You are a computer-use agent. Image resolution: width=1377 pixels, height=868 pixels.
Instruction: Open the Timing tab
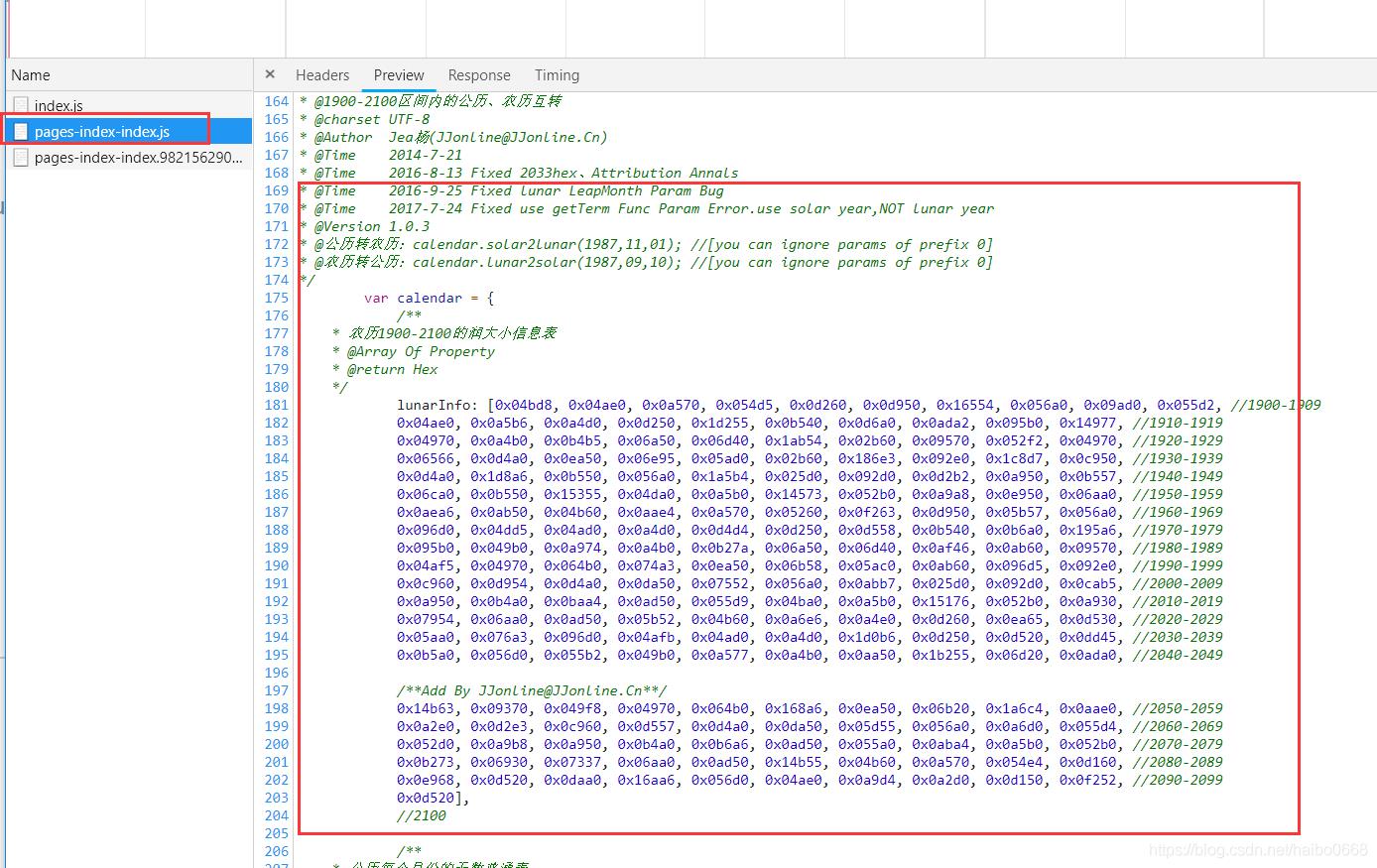(x=557, y=74)
